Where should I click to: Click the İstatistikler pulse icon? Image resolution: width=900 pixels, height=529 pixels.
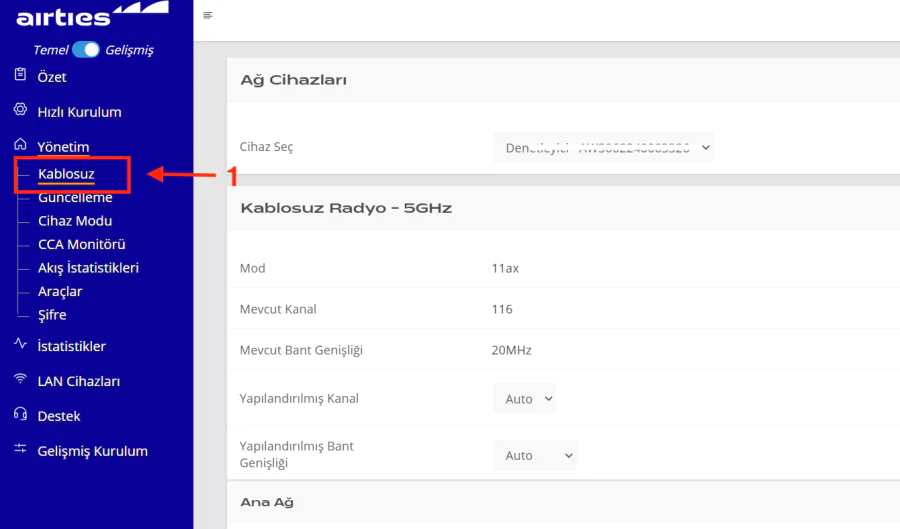pos(20,345)
